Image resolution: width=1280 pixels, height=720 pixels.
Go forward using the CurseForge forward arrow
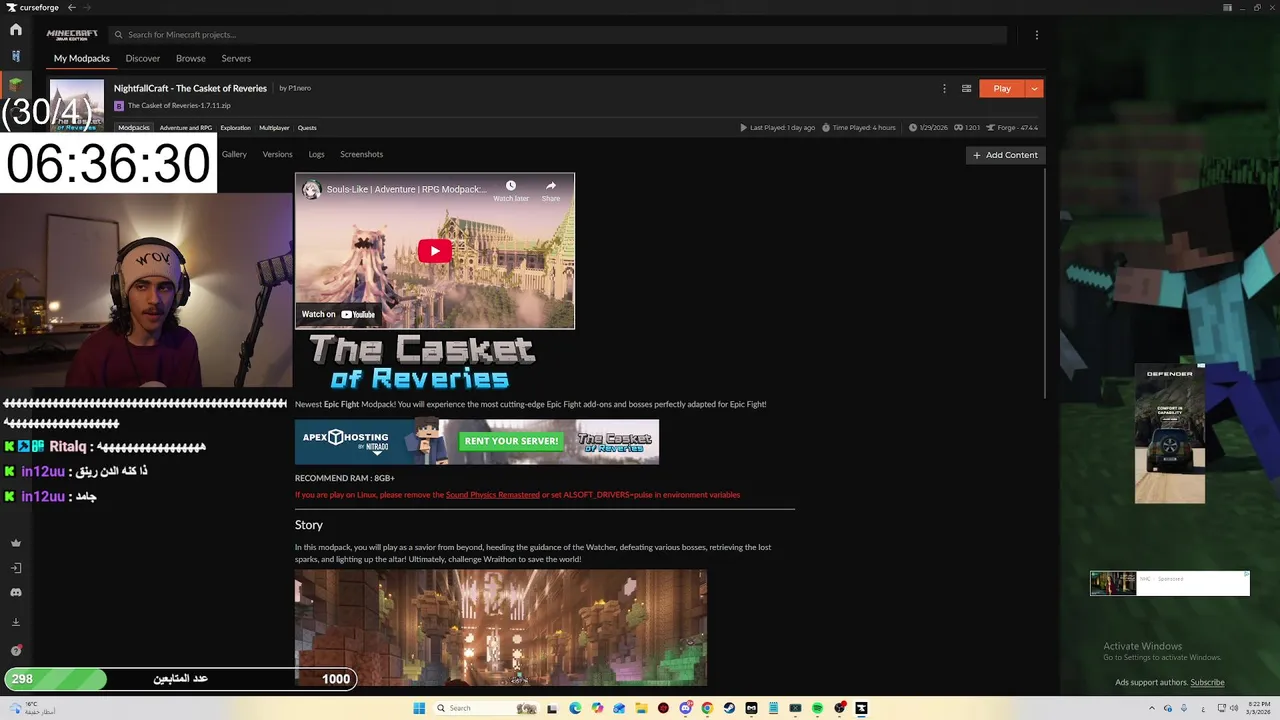pyautogui.click(x=86, y=7)
